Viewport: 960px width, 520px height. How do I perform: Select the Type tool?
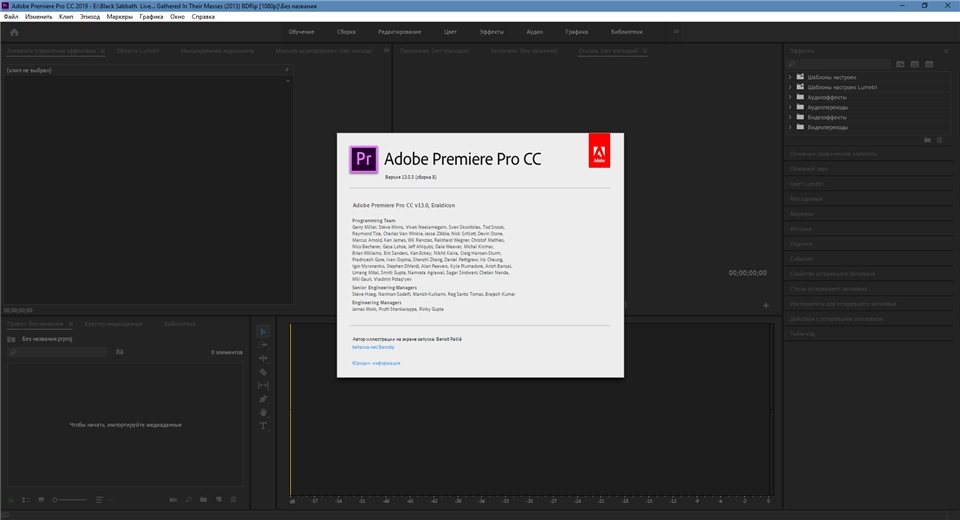[263, 426]
